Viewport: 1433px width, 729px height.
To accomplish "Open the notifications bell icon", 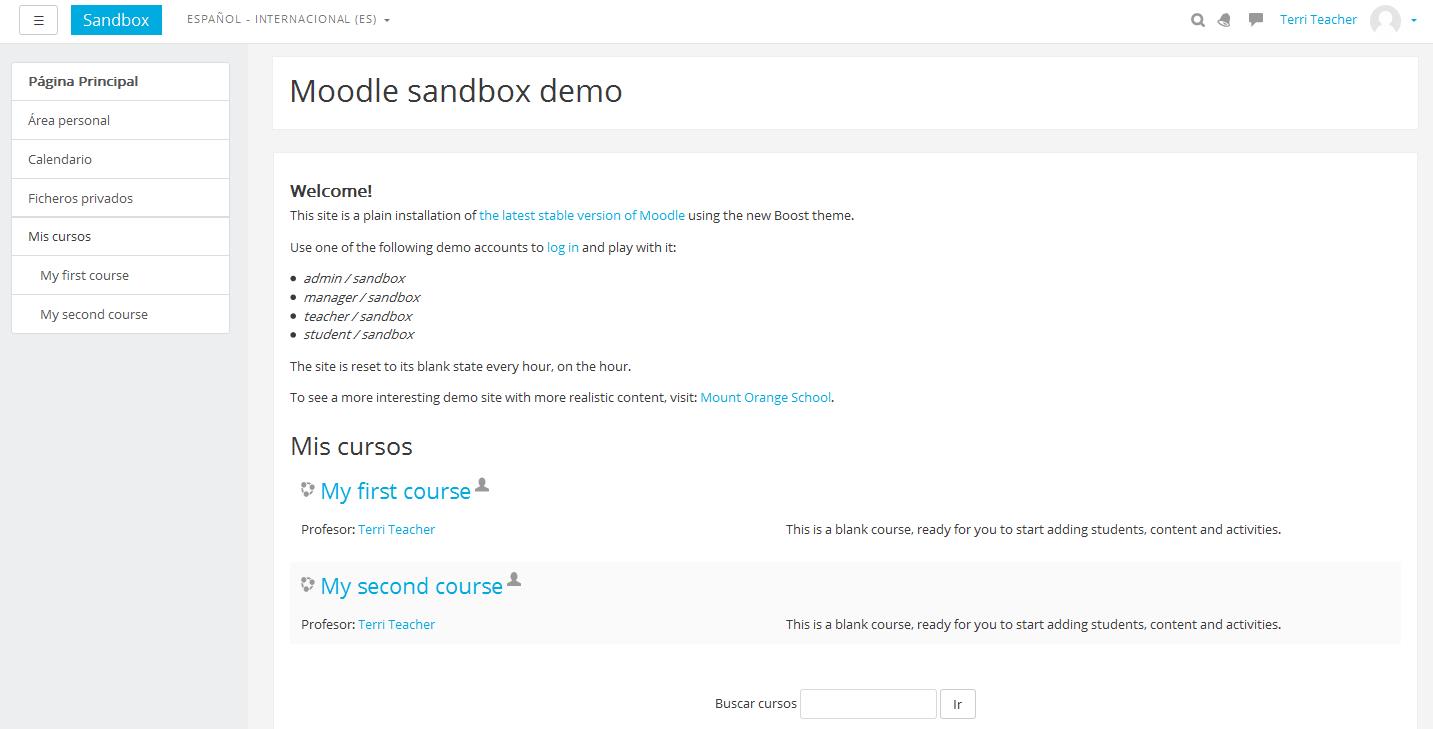I will (1225, 20).
